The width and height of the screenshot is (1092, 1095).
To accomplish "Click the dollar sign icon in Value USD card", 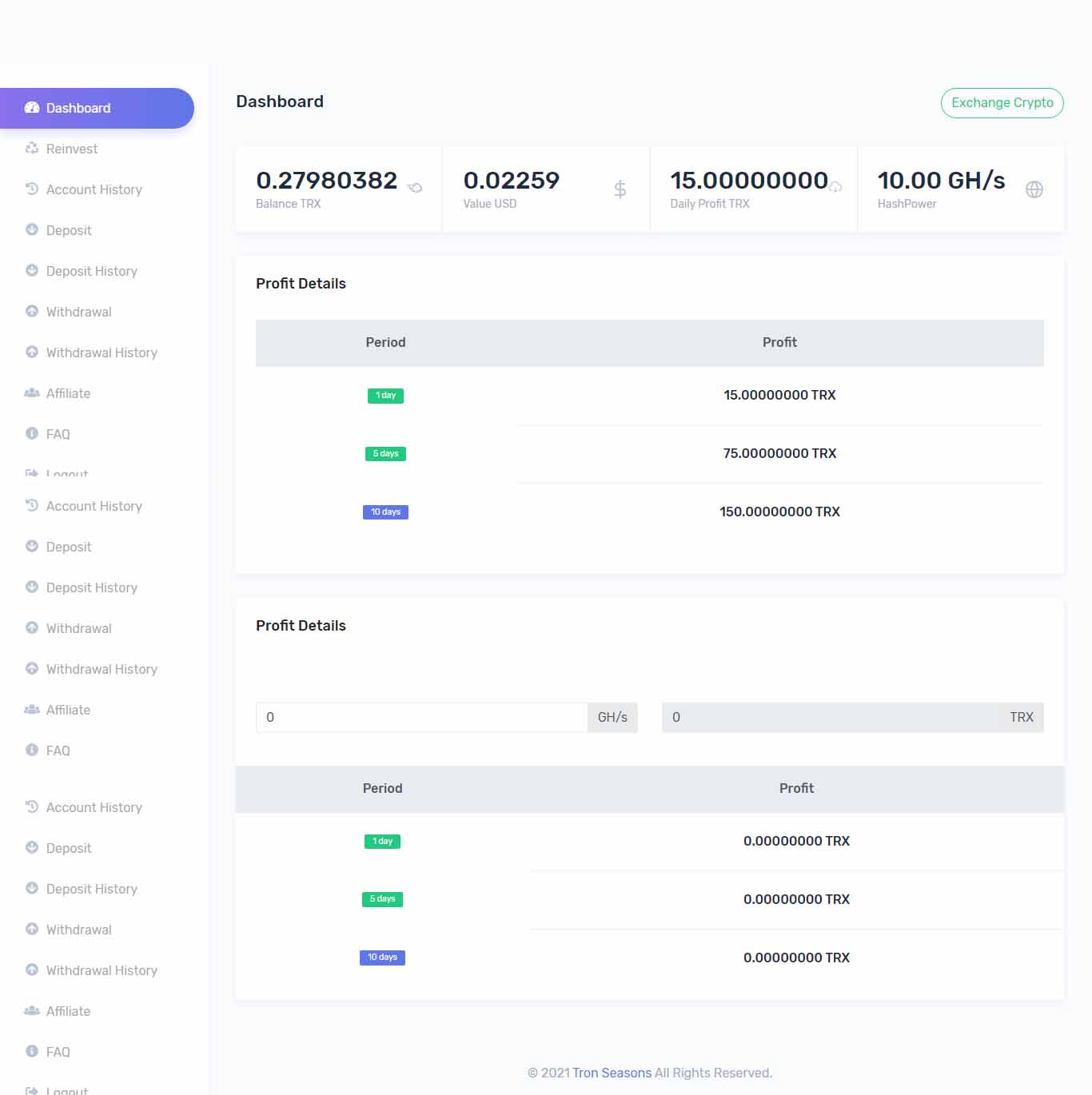I will click(620, 189).
